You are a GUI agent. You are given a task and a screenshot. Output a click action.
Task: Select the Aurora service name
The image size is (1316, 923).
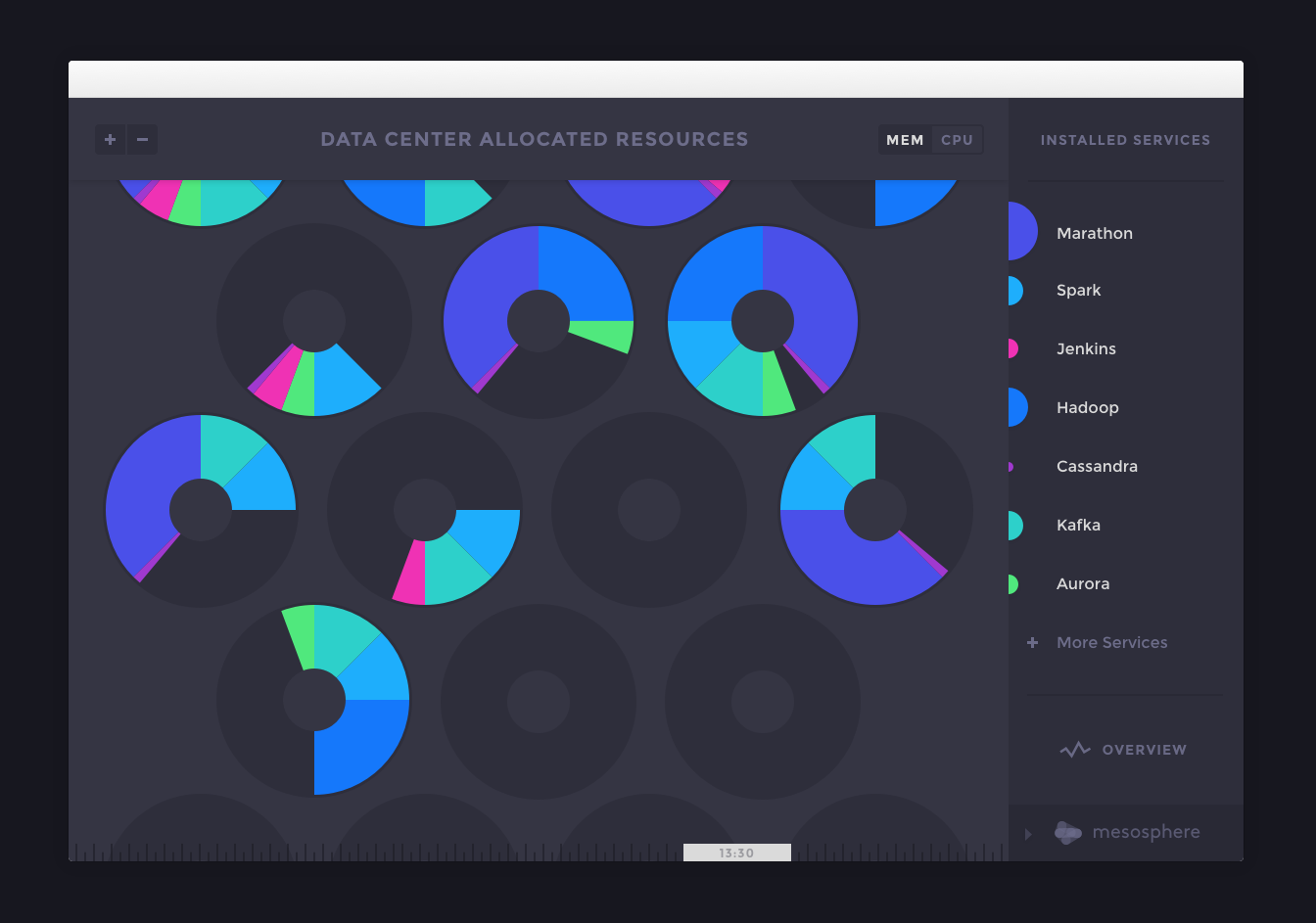coord(1083,584)
